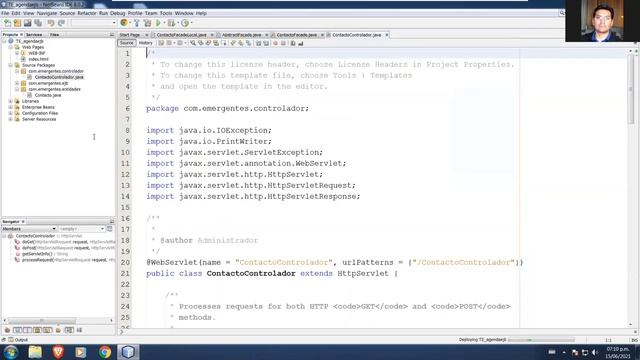640x360 pixels.
Task: Open the Refactor menu
Action: pos(87,13)
